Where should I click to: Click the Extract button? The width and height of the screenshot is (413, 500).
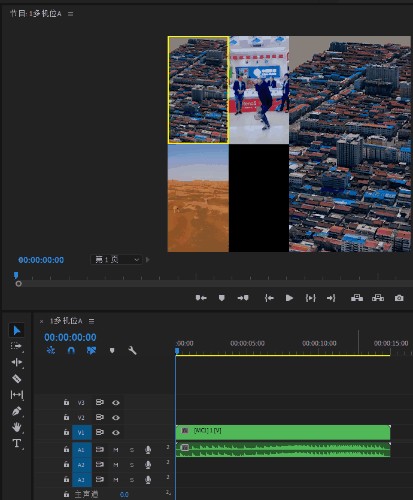378,298
